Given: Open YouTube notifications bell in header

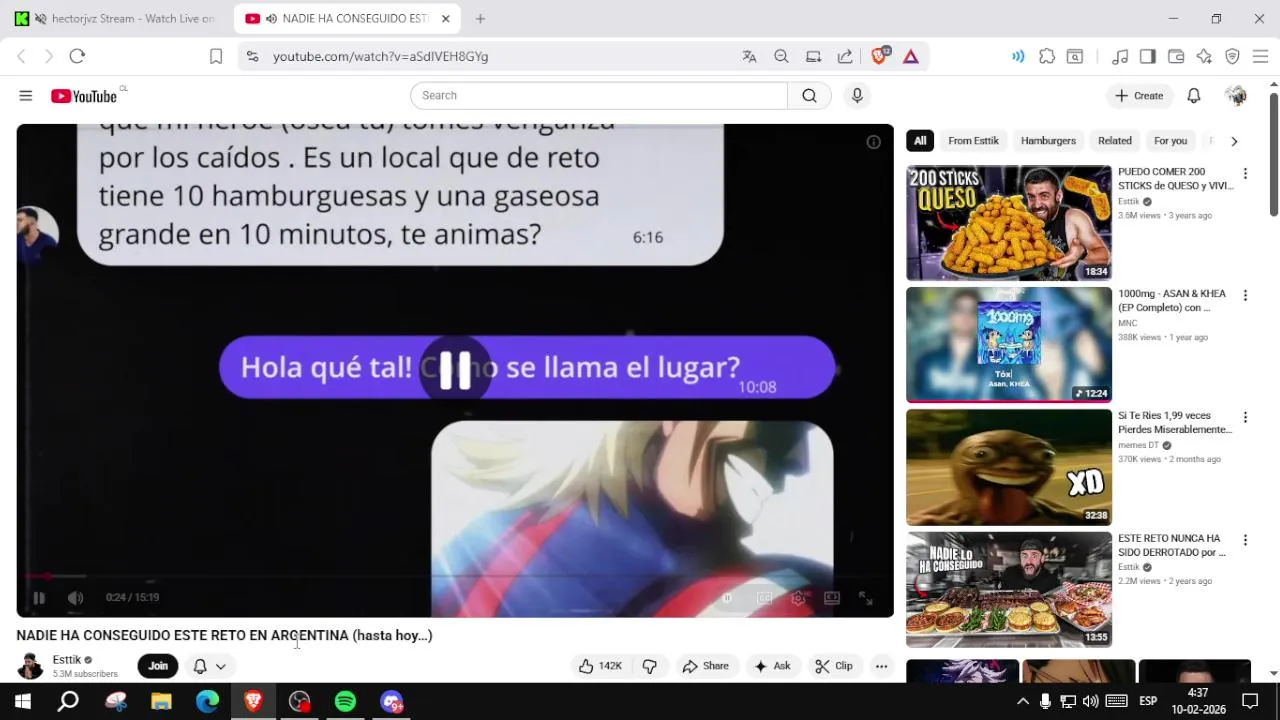Looking at the screenshot, I should [1193, 96].
